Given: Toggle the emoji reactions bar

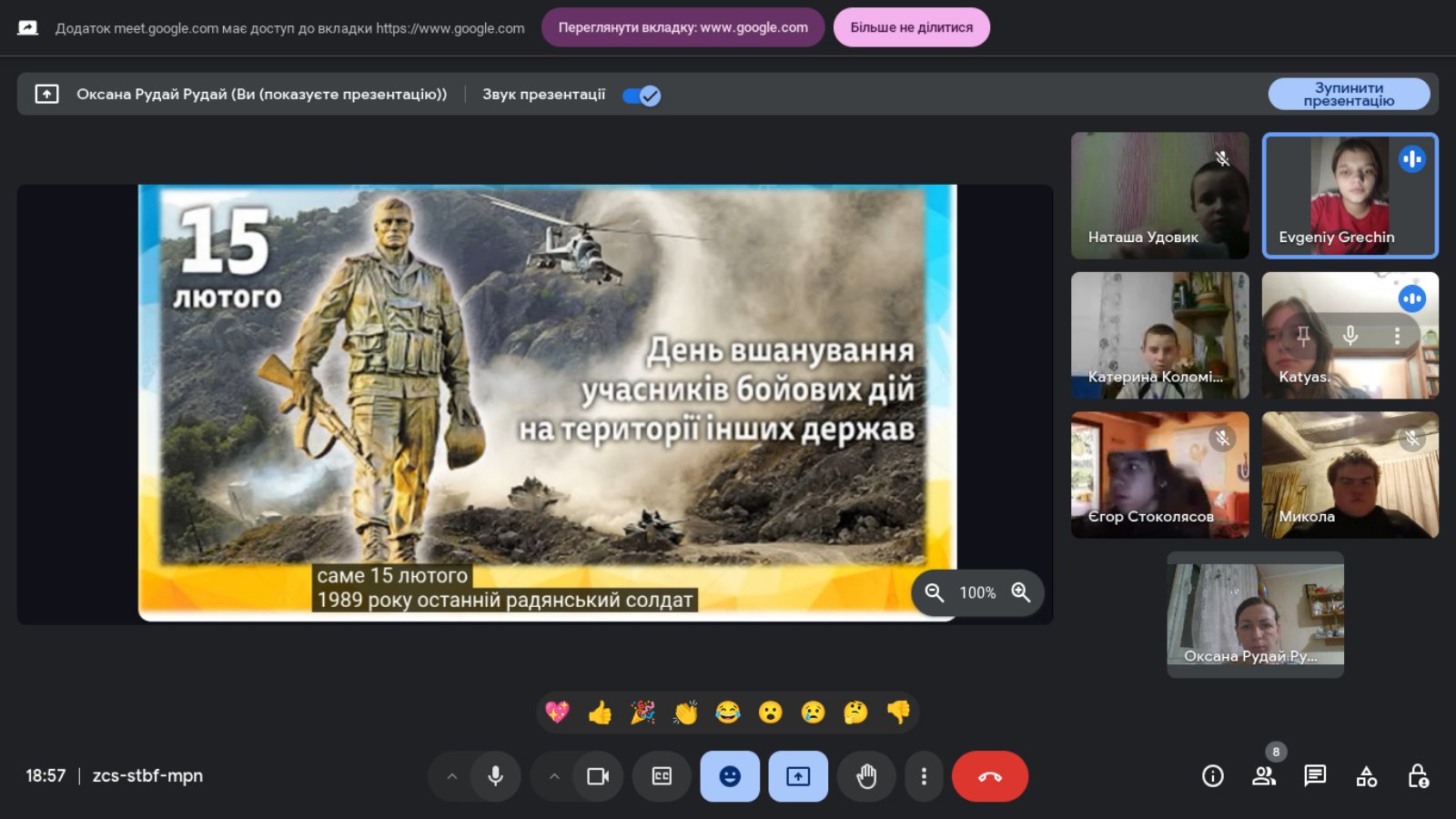Looking at the screenshot, I should 730,776.
